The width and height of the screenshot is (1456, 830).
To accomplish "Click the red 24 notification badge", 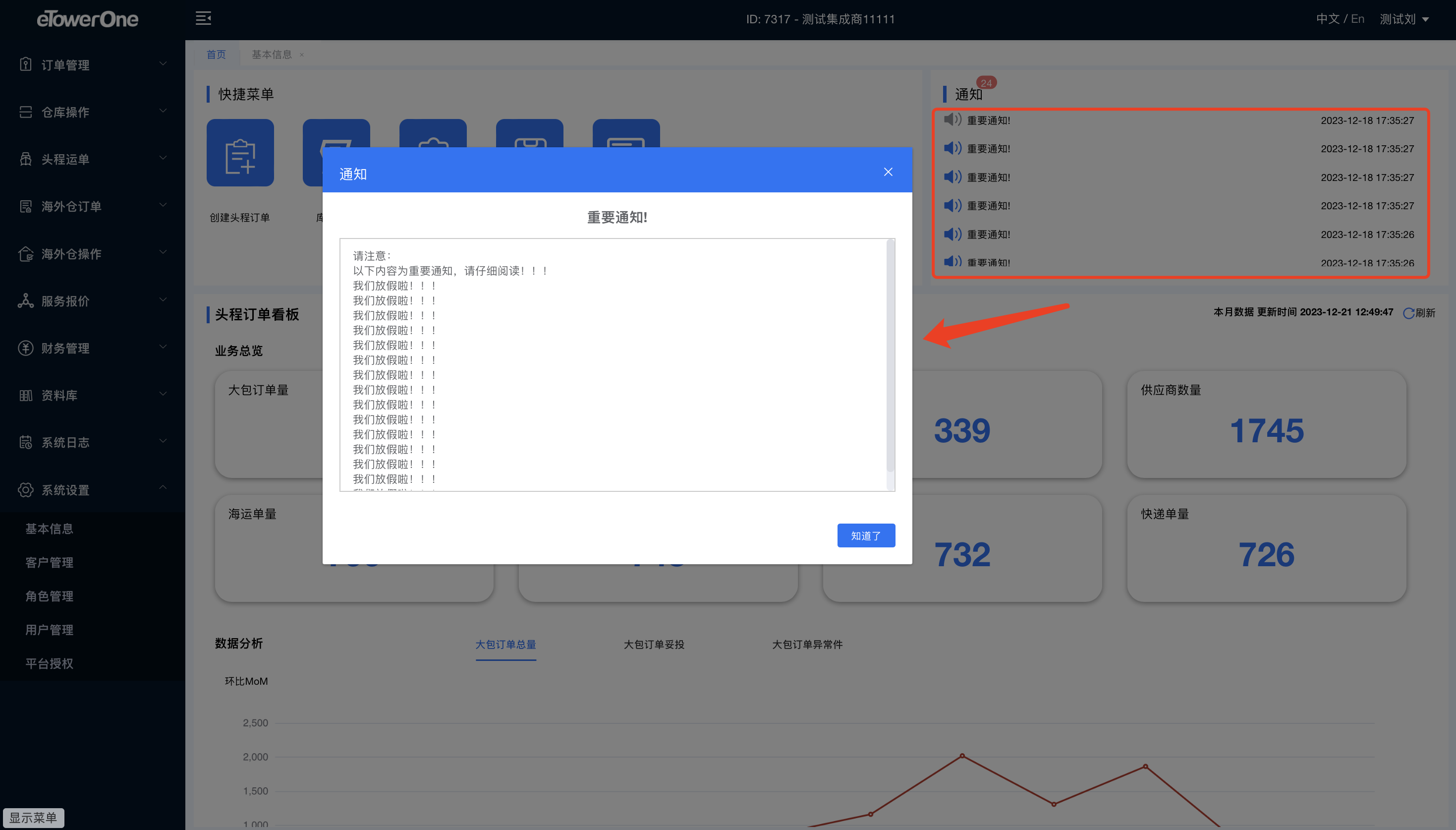I will pyautogui.click(x=986, y=83).
